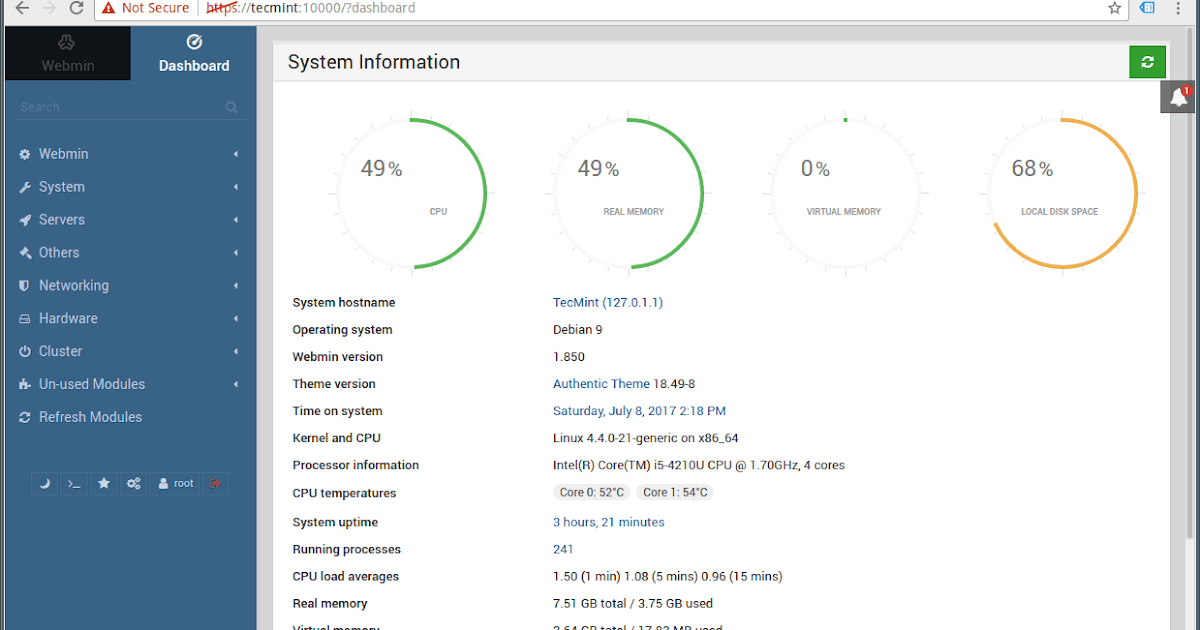
Task: Click the root user button
Action: [x=175, y=483]
